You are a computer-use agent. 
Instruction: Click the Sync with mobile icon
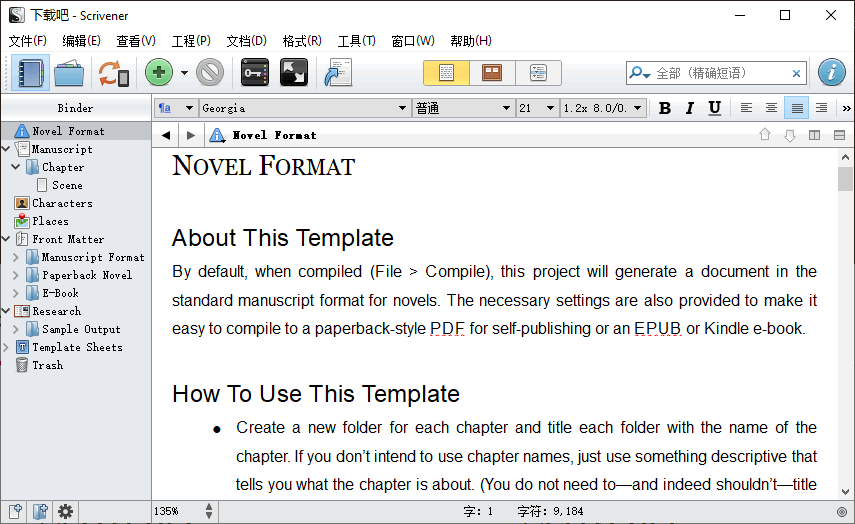pyautogui.click(x=113, y=73)
